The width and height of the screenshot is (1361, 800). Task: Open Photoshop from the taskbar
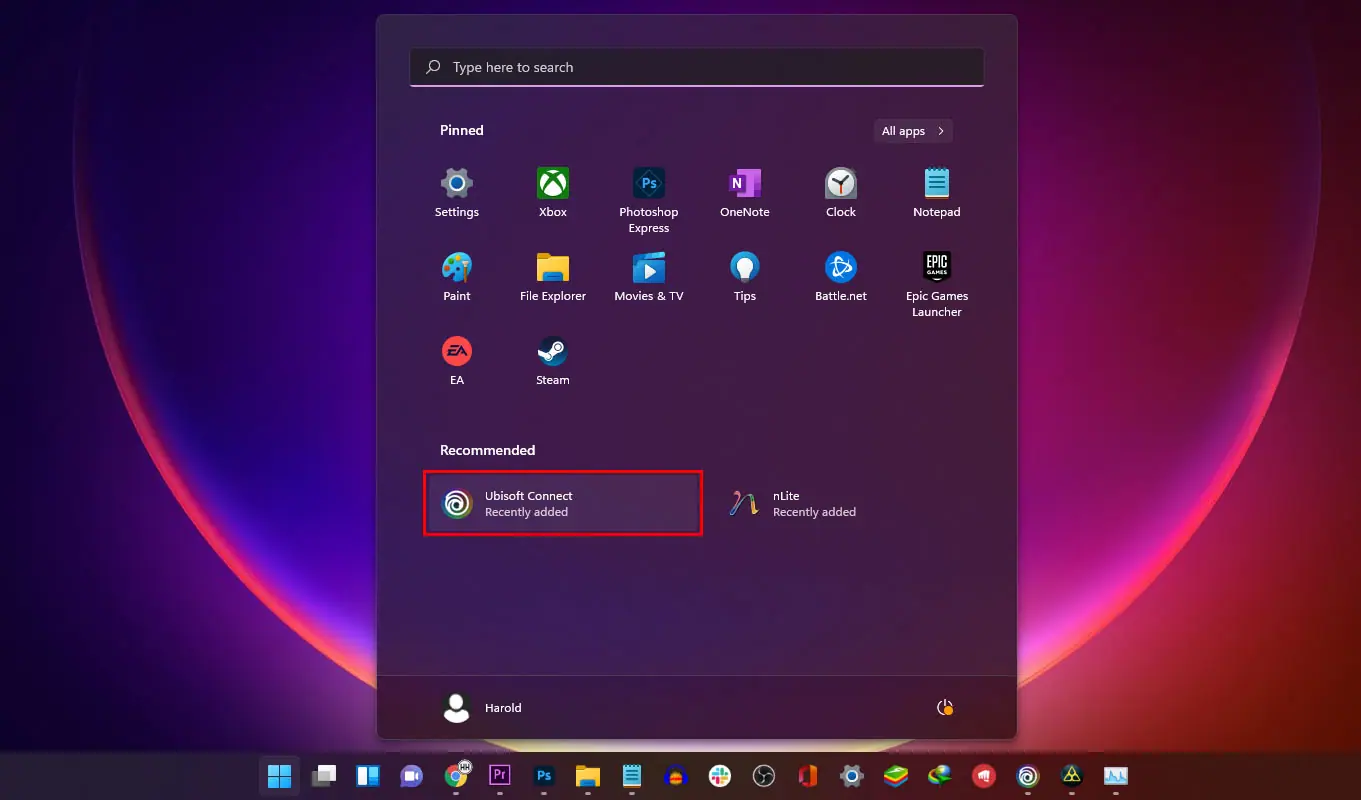coord(544,775)
